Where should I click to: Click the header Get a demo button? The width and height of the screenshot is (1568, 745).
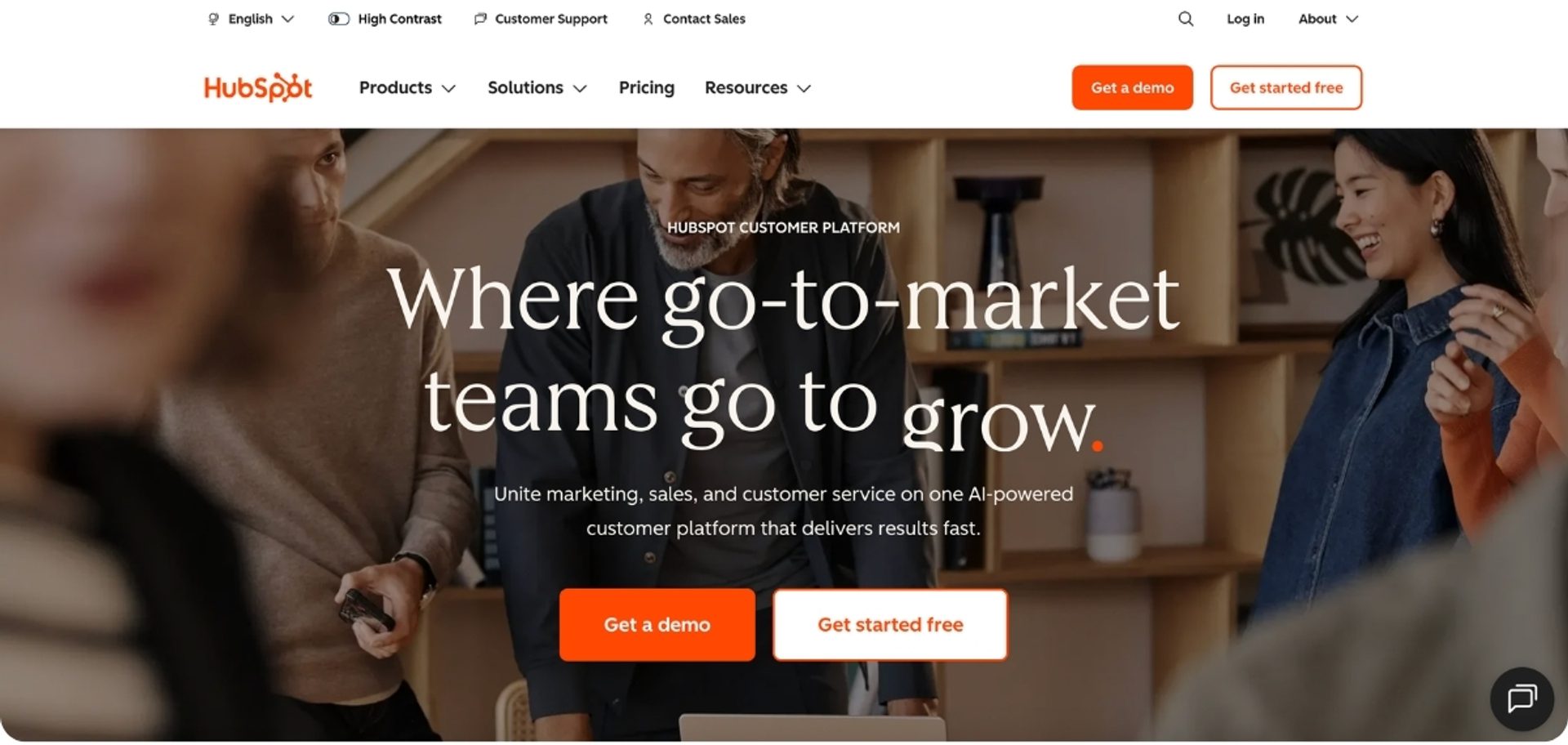point(1133,87)
